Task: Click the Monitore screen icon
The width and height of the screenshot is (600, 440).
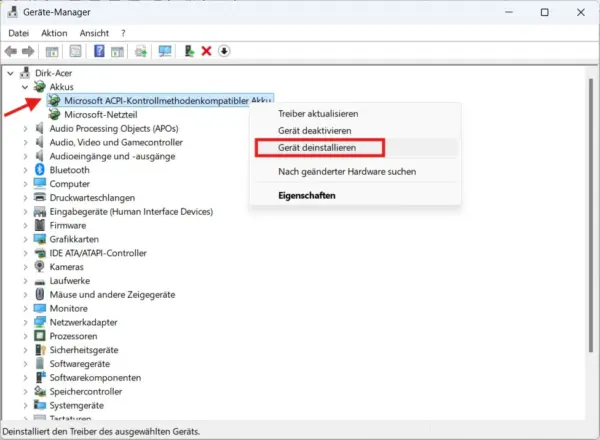Action: click(39, 308)
